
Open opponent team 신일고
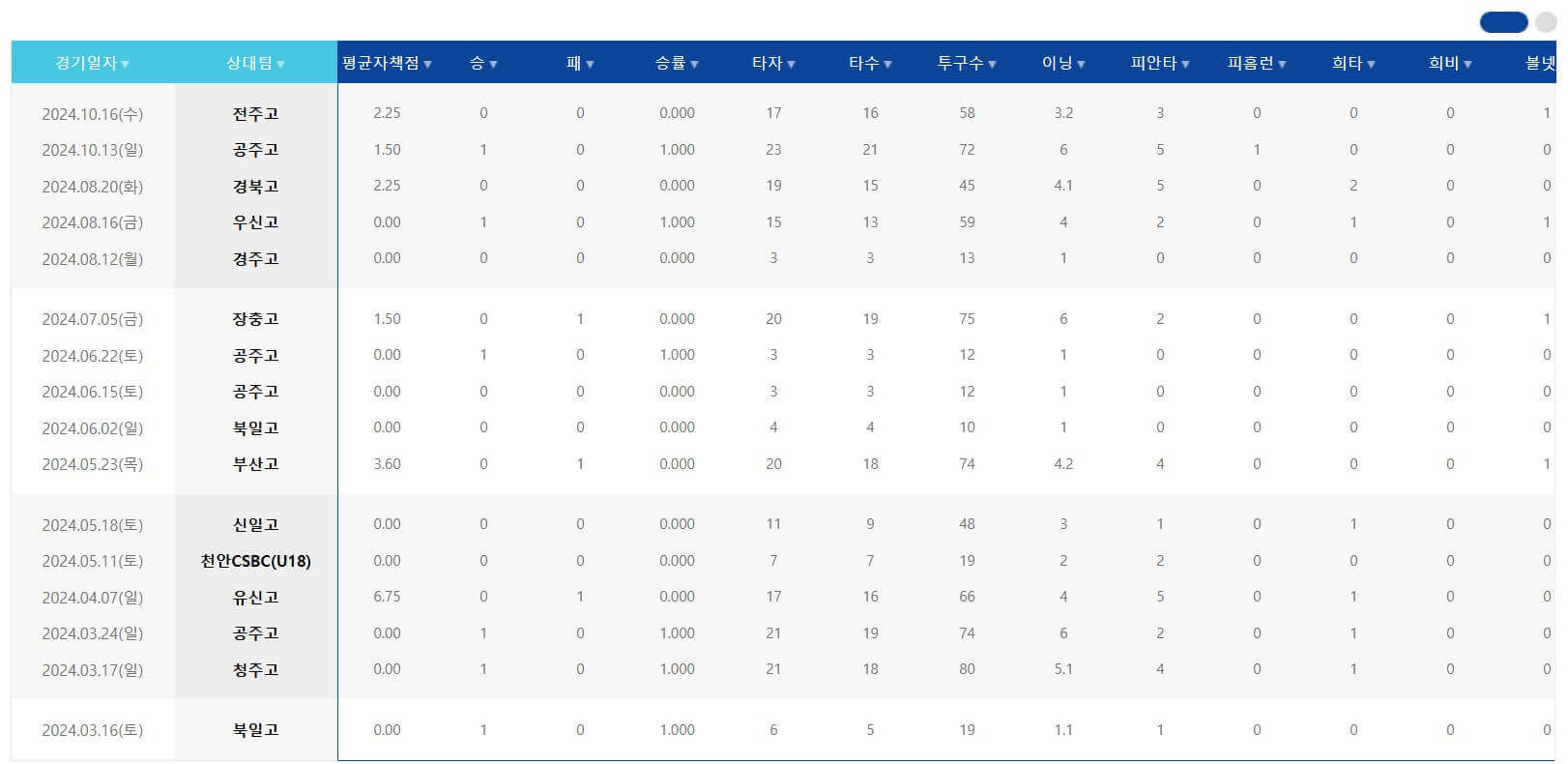(x=256, y=525)
